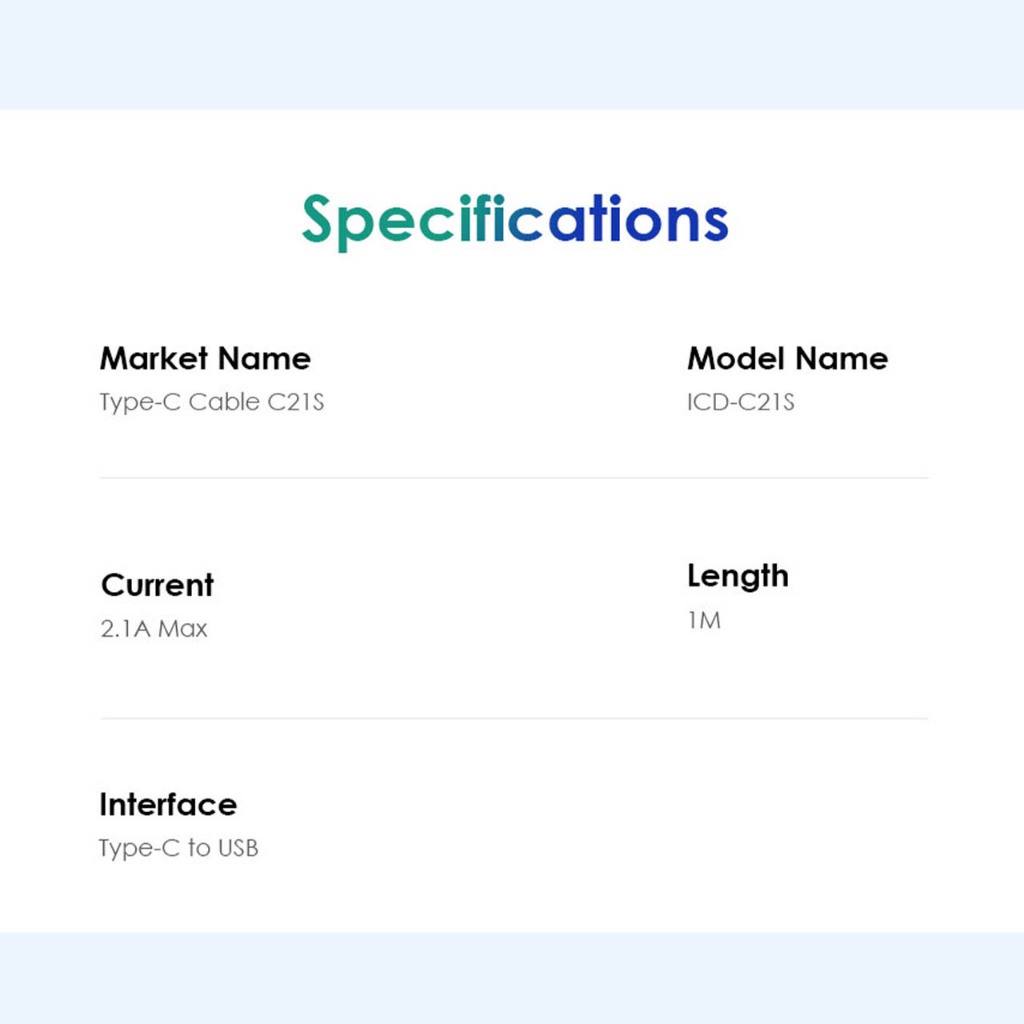Click the Type-C to USB value

pos(178,848)
